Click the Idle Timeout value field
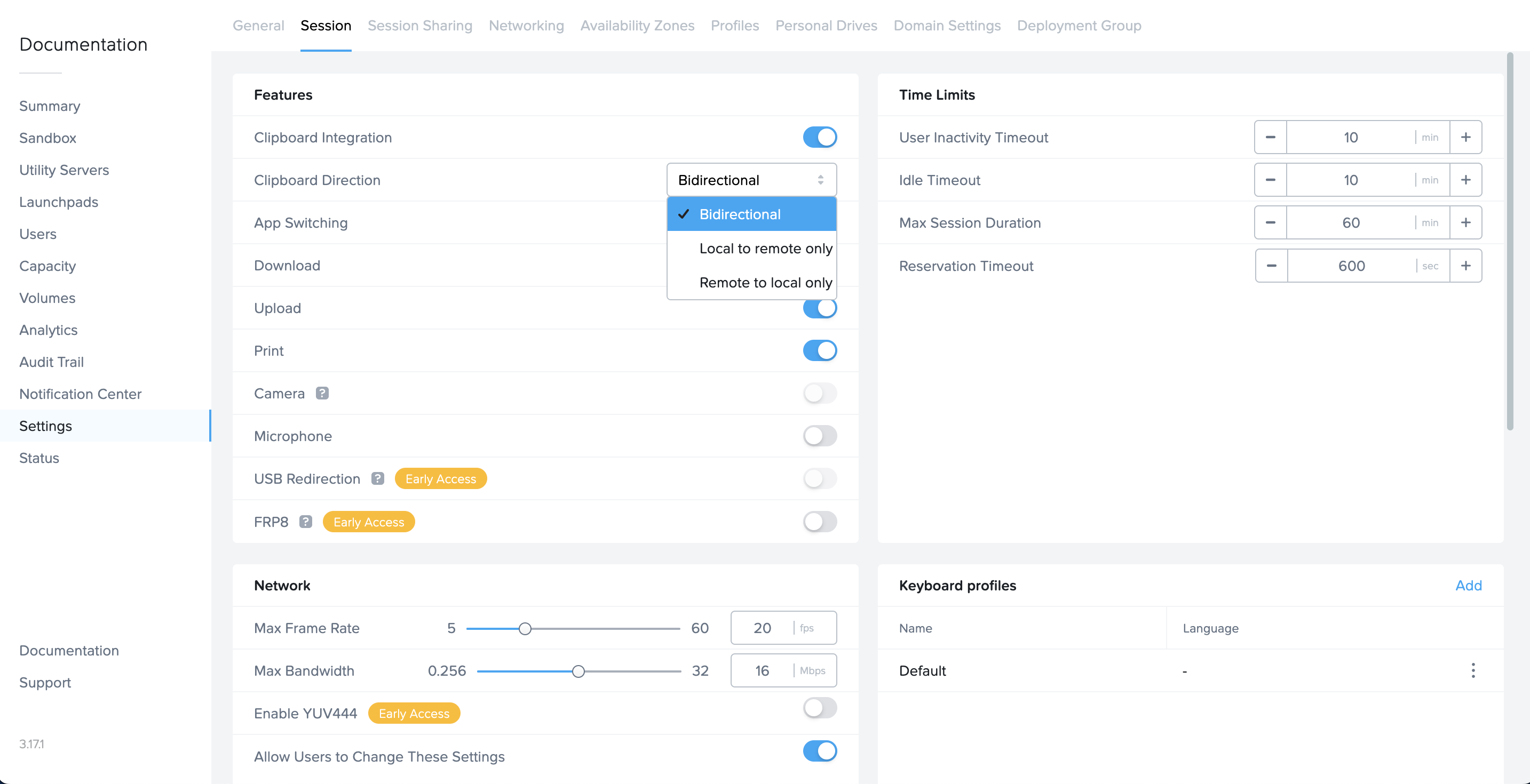Screen dimensions: 1530x784 pos(1351,180)
